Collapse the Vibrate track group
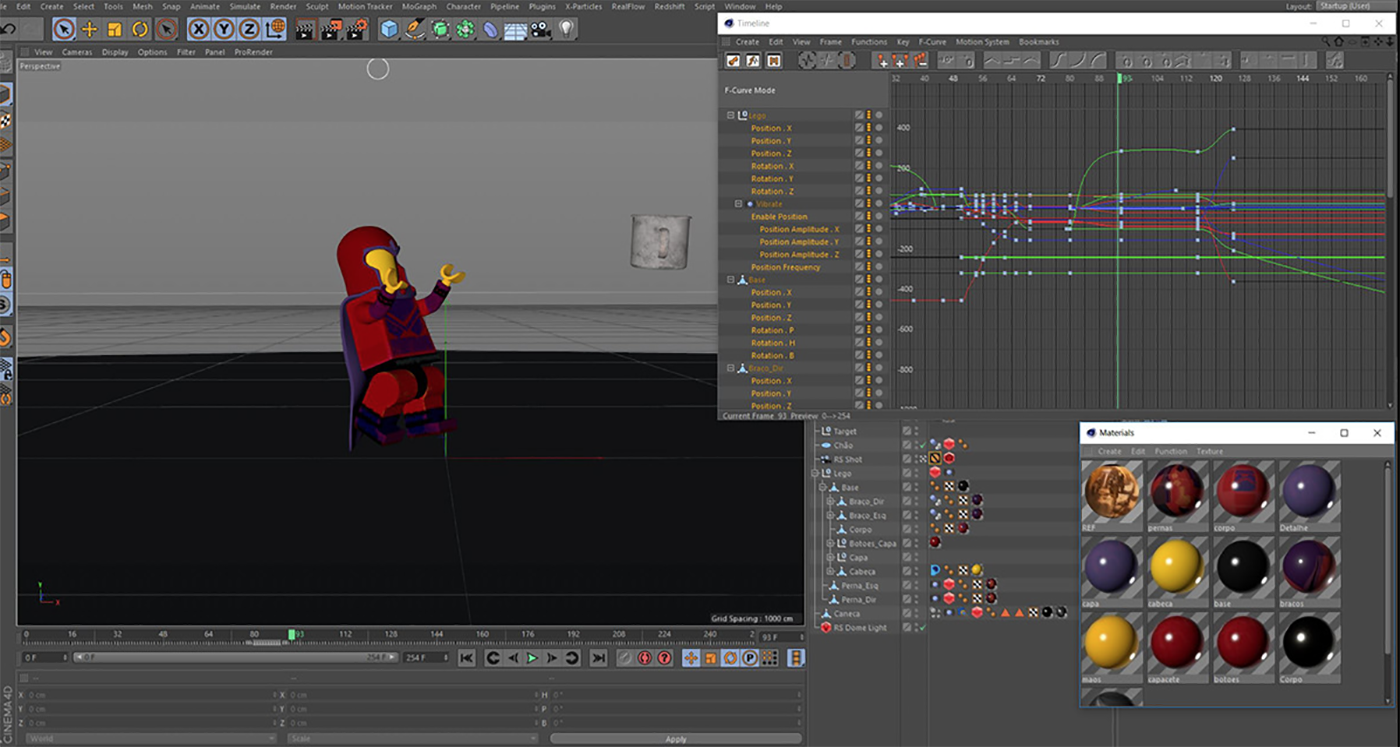Viewport: 1400px width, 747px height. coord(739,204)
